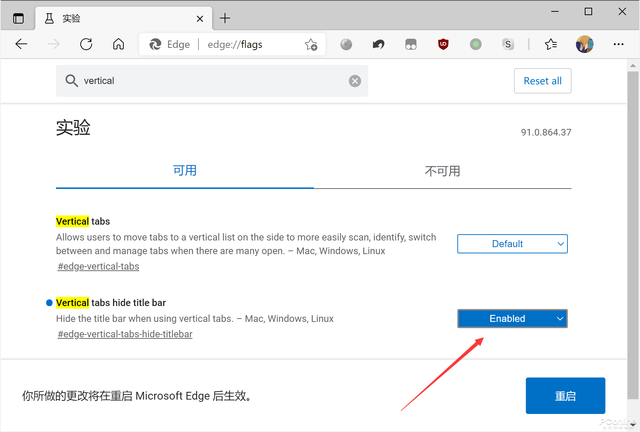Click Reset all button
This screenshot has height=432, width=640.
[542, 81]
